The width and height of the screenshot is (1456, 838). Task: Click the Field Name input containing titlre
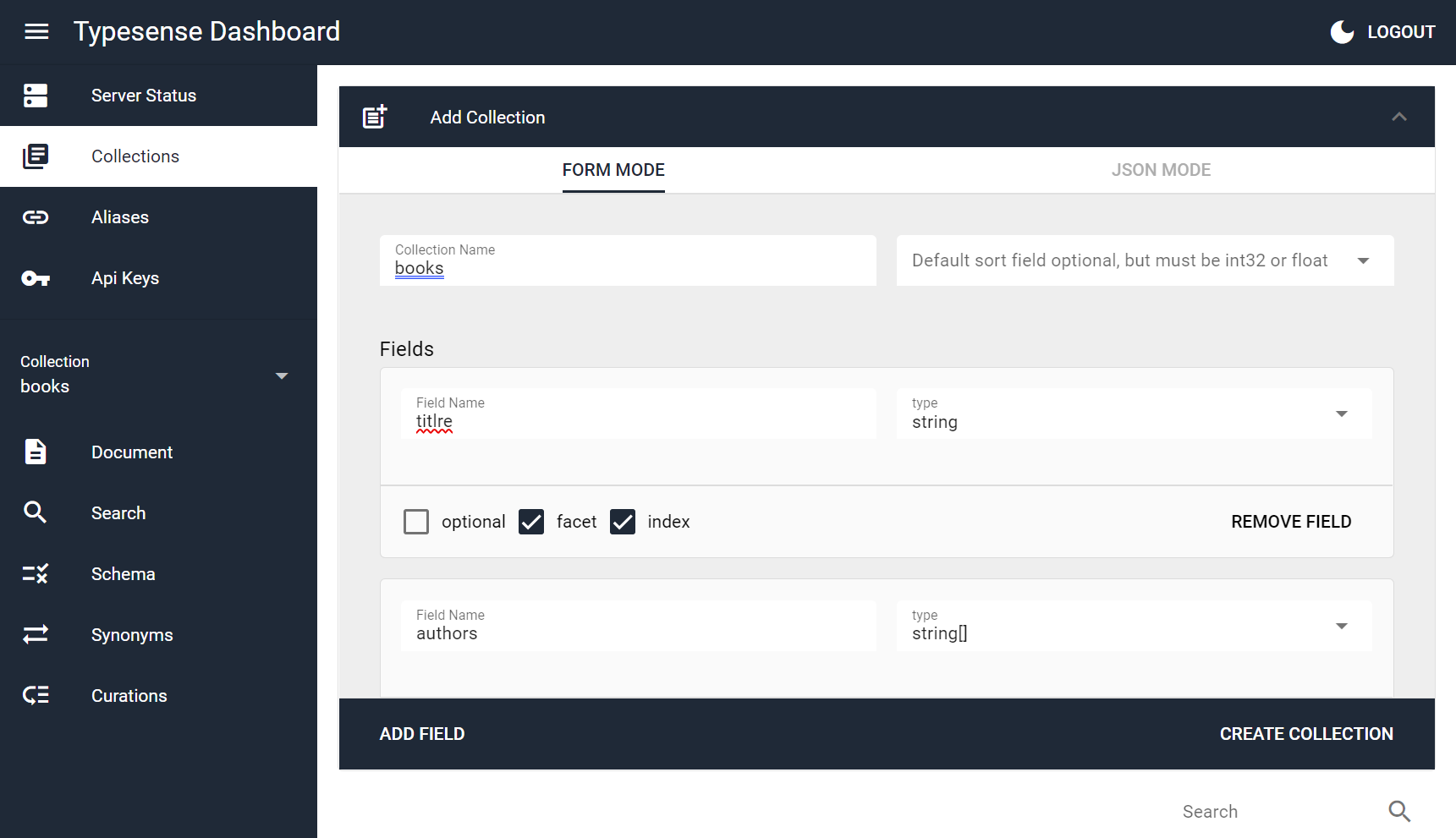639,414
